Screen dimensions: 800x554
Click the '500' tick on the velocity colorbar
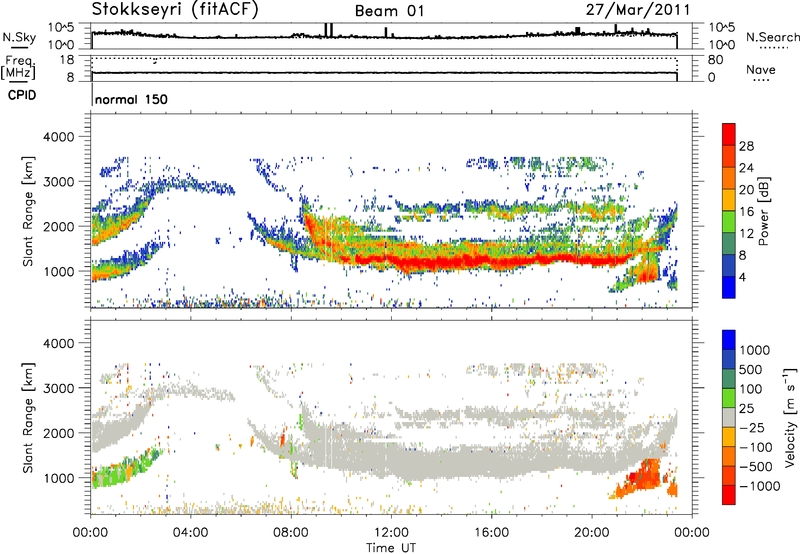751,369
